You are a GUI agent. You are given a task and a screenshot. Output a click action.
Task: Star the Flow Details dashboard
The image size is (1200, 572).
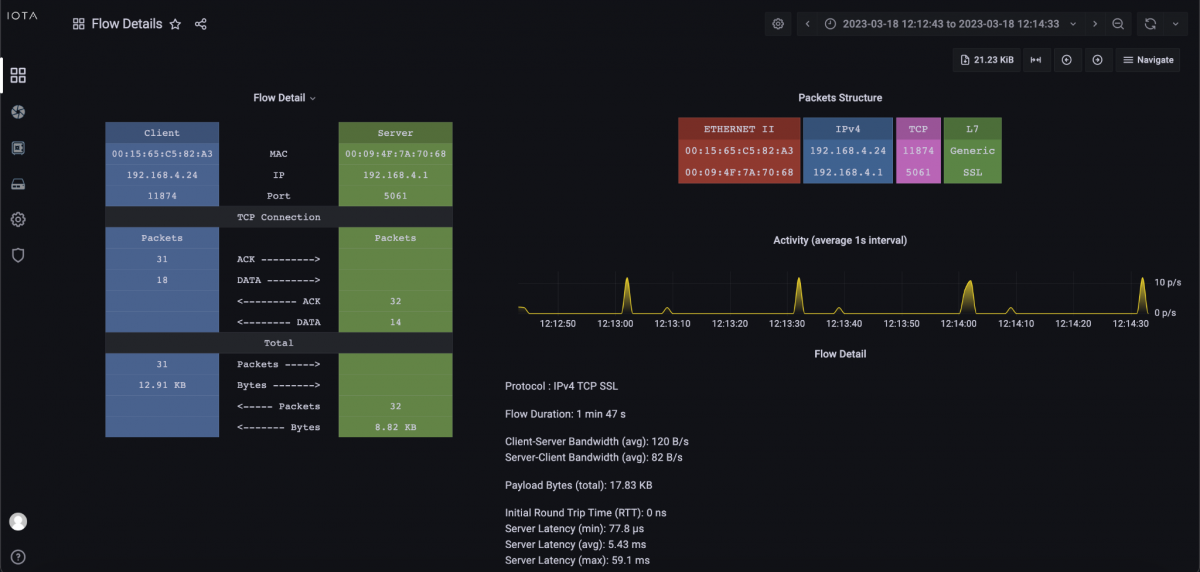click(x=175, y=24)
